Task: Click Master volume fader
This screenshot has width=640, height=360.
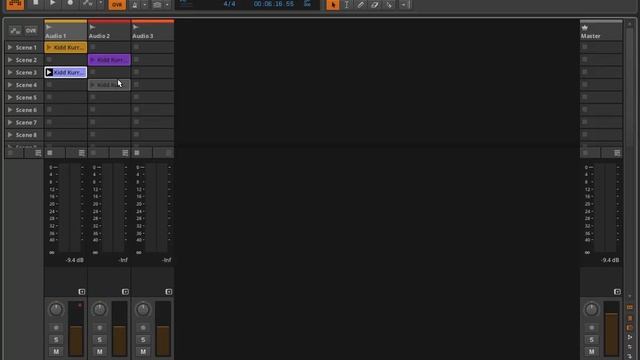Action: [x=611, y=329]
